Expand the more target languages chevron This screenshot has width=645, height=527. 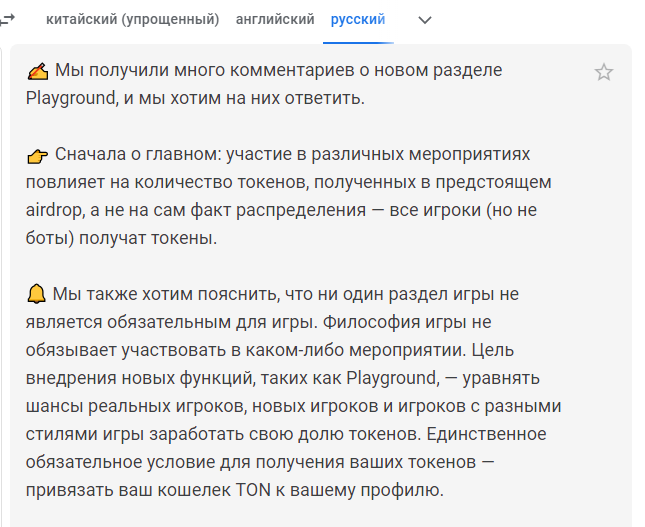425,20
